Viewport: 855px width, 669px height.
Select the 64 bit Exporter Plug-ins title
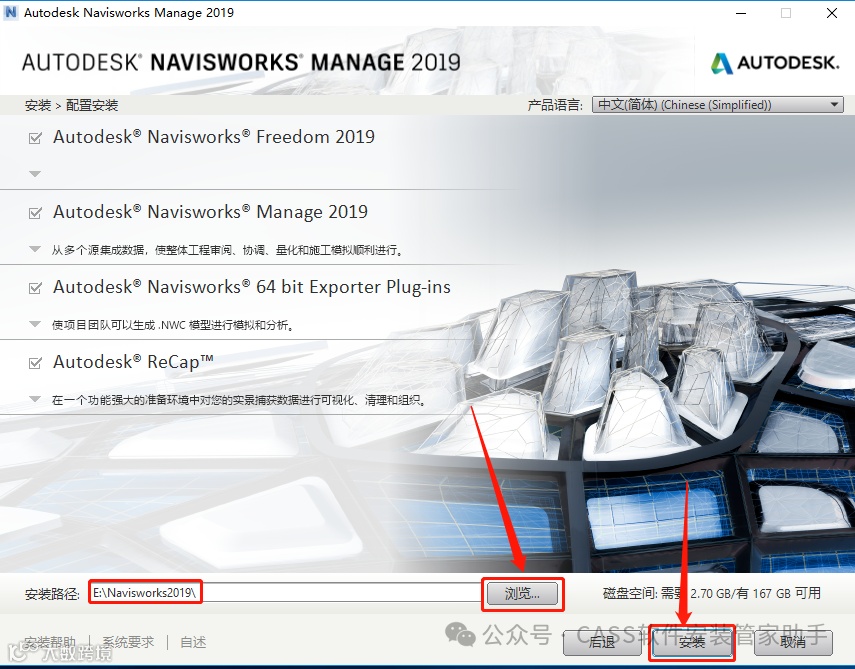click(x=252, y=287)
